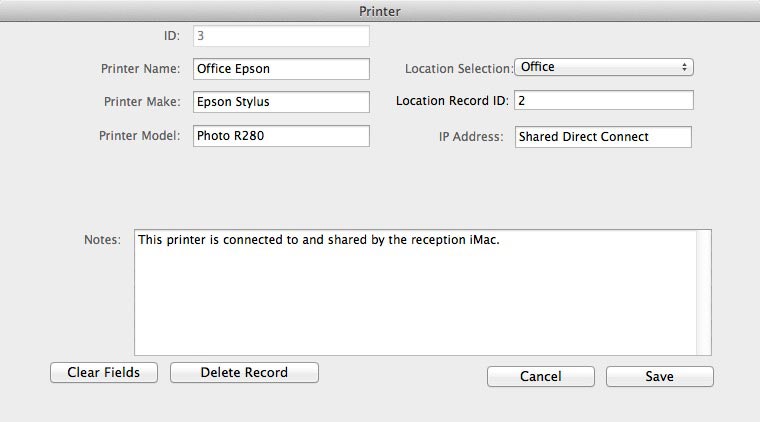Image resolution: width=760 pixels, height=422 pixels.
Task: Click the Location Record ID field
Action: click(603, 102)
